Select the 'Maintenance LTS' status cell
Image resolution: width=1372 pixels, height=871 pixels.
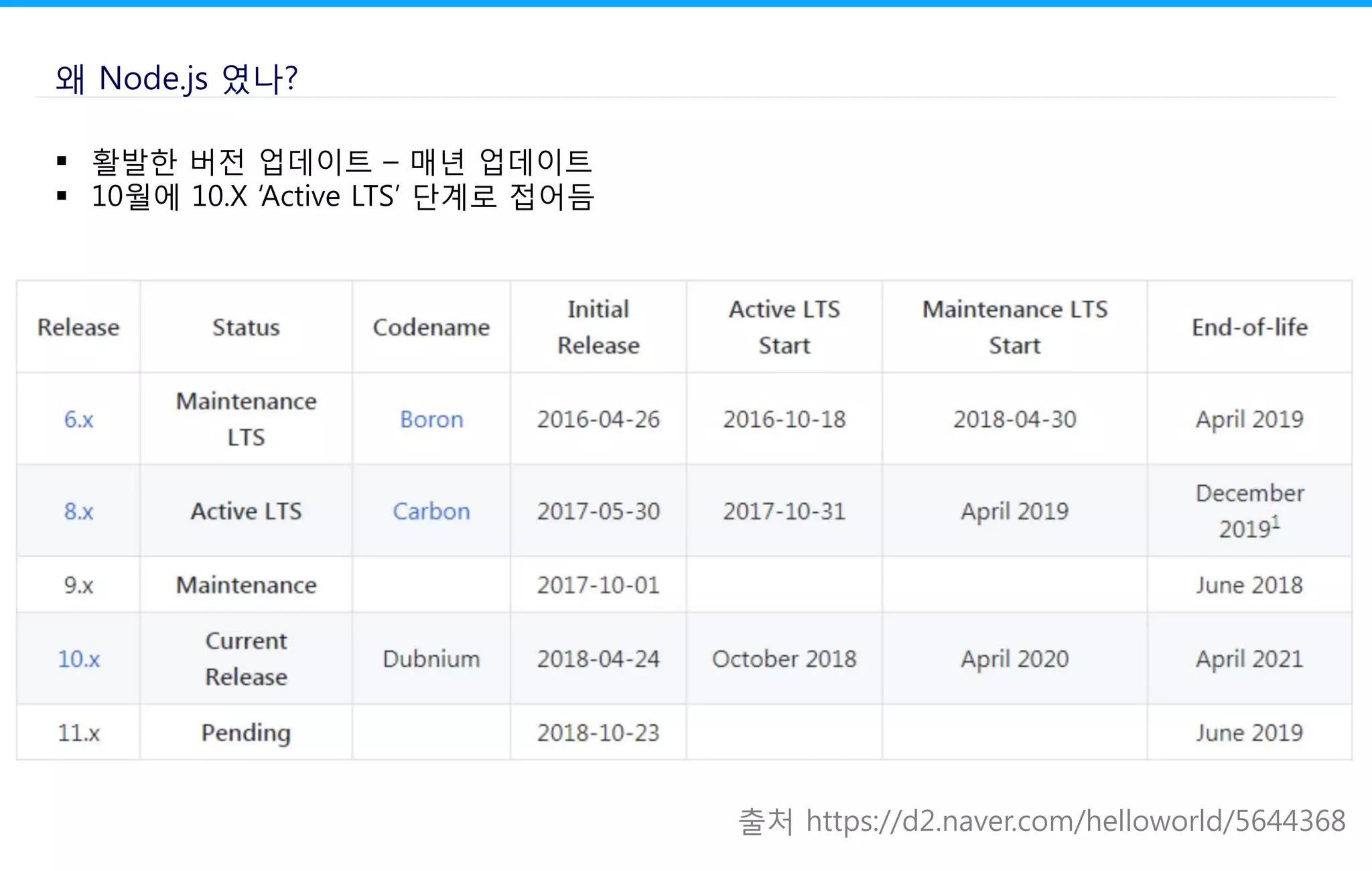246,419
